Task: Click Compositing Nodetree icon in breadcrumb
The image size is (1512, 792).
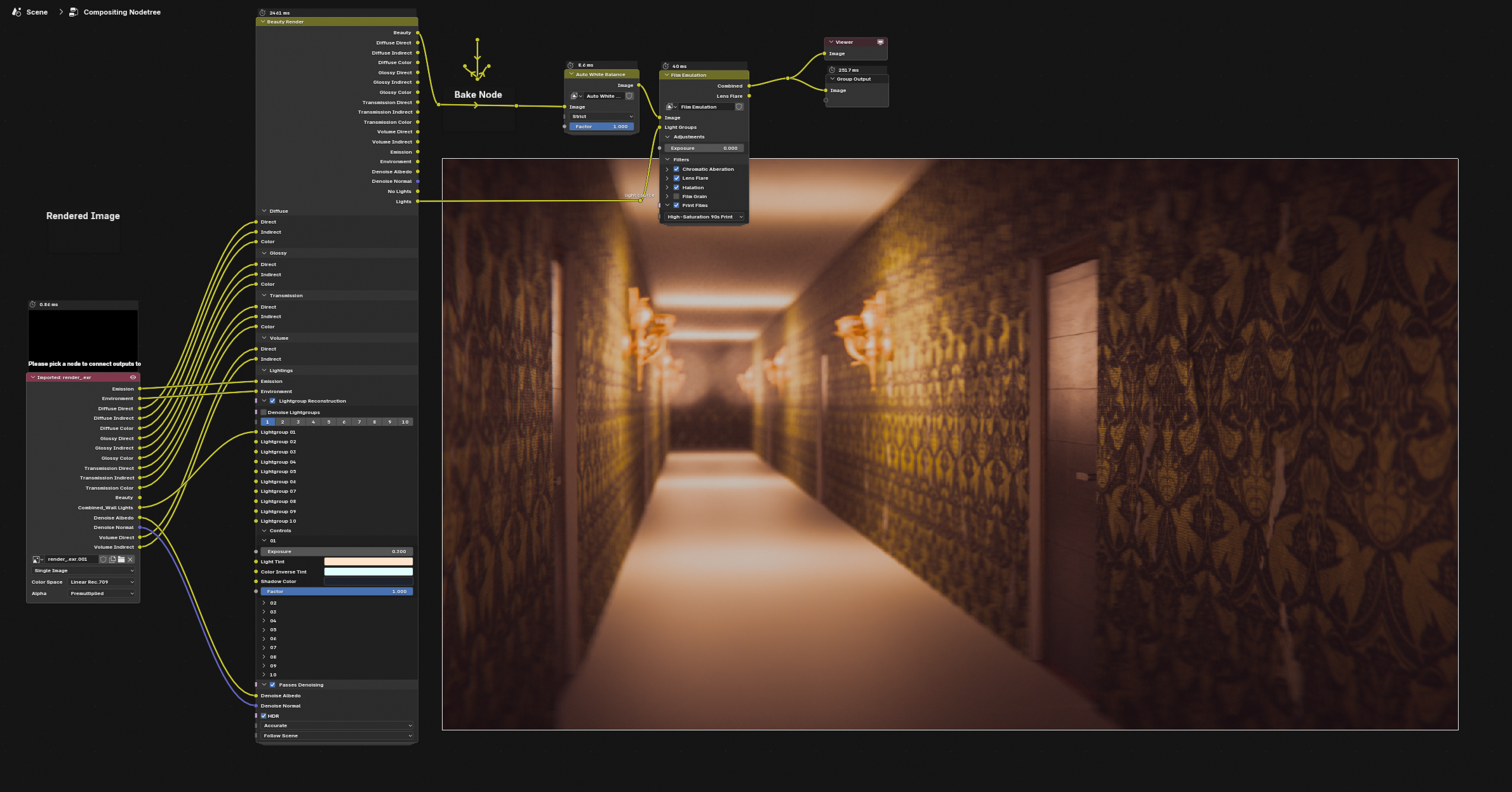Action: coord(74,12)
